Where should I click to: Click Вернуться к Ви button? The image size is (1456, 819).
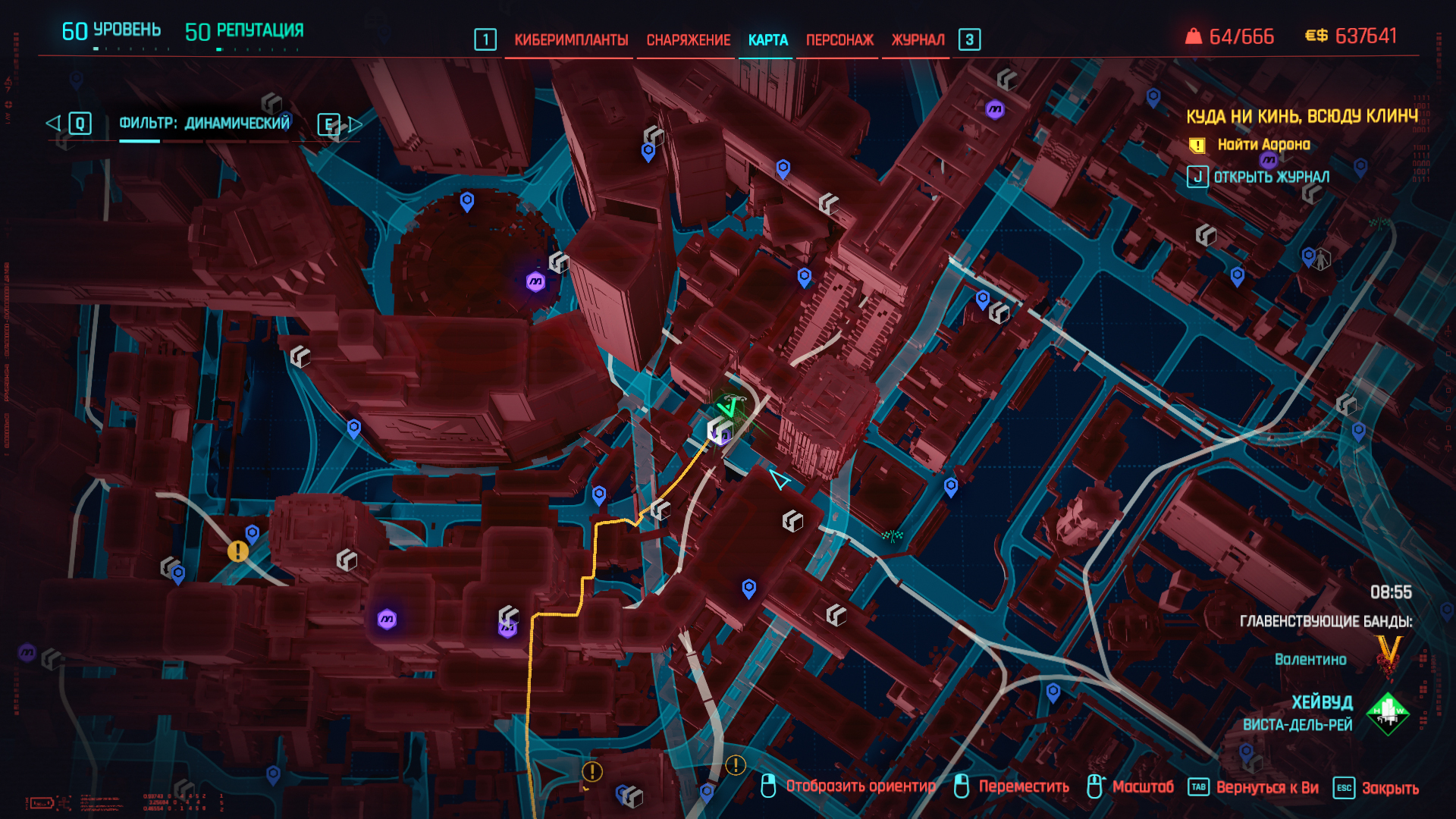(1253, 787)
